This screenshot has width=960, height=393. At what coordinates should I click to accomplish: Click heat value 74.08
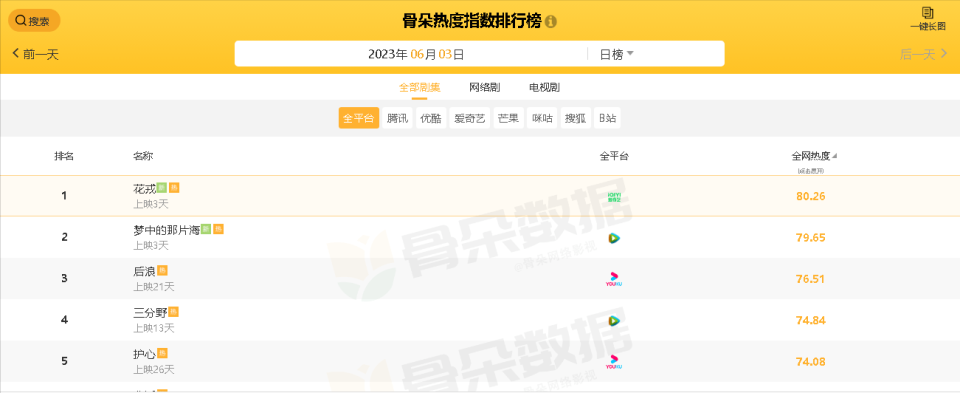coord(811,362)
